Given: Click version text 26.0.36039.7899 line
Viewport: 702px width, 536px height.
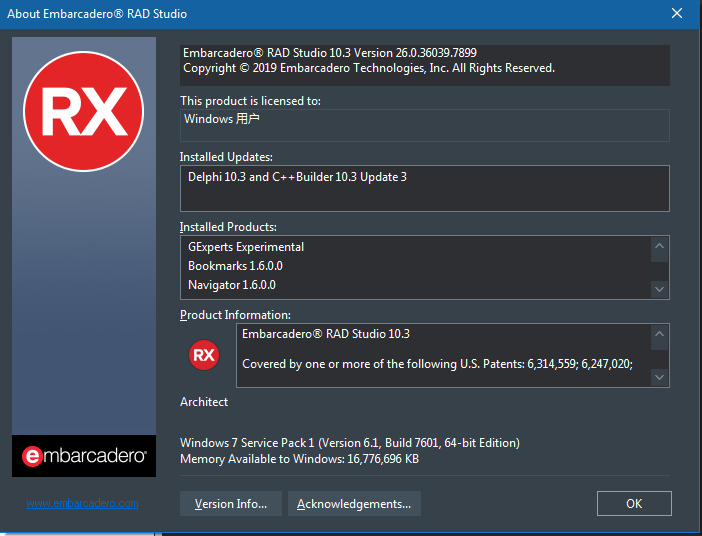Looking at the screenshot, I should click(330, 53).
